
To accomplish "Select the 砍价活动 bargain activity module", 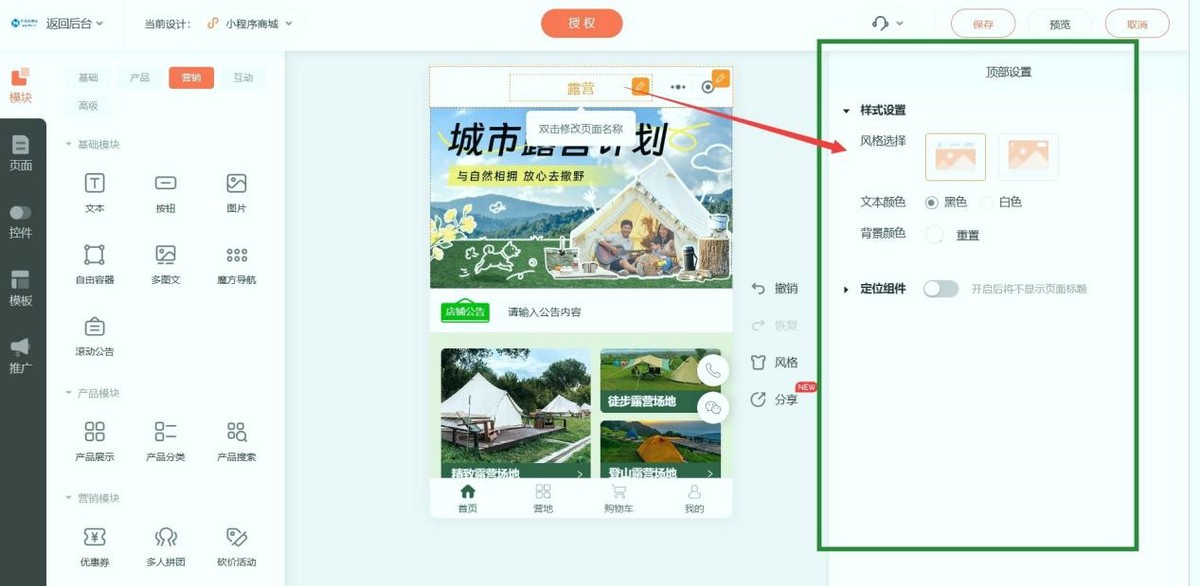I will tap(236, 543).
